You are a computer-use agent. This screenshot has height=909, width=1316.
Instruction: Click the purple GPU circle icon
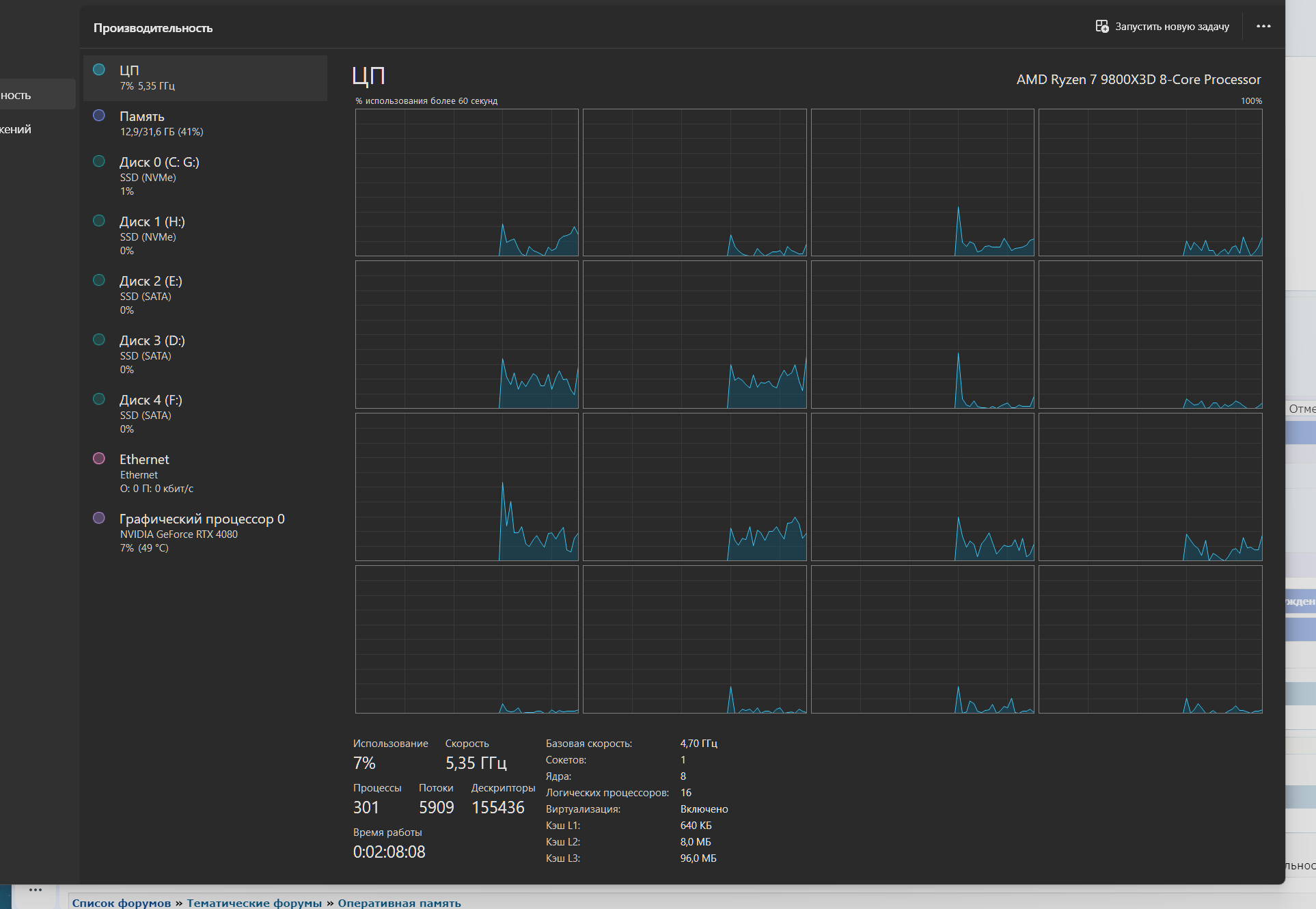click(x=99, y=518)
